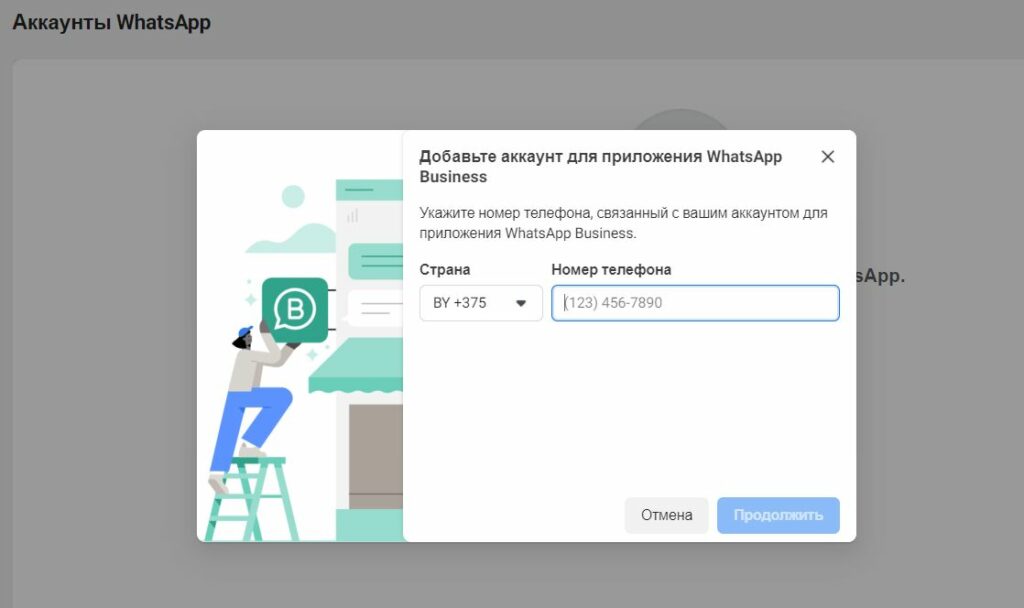Open the BY +375 country code dropdown

481,303
